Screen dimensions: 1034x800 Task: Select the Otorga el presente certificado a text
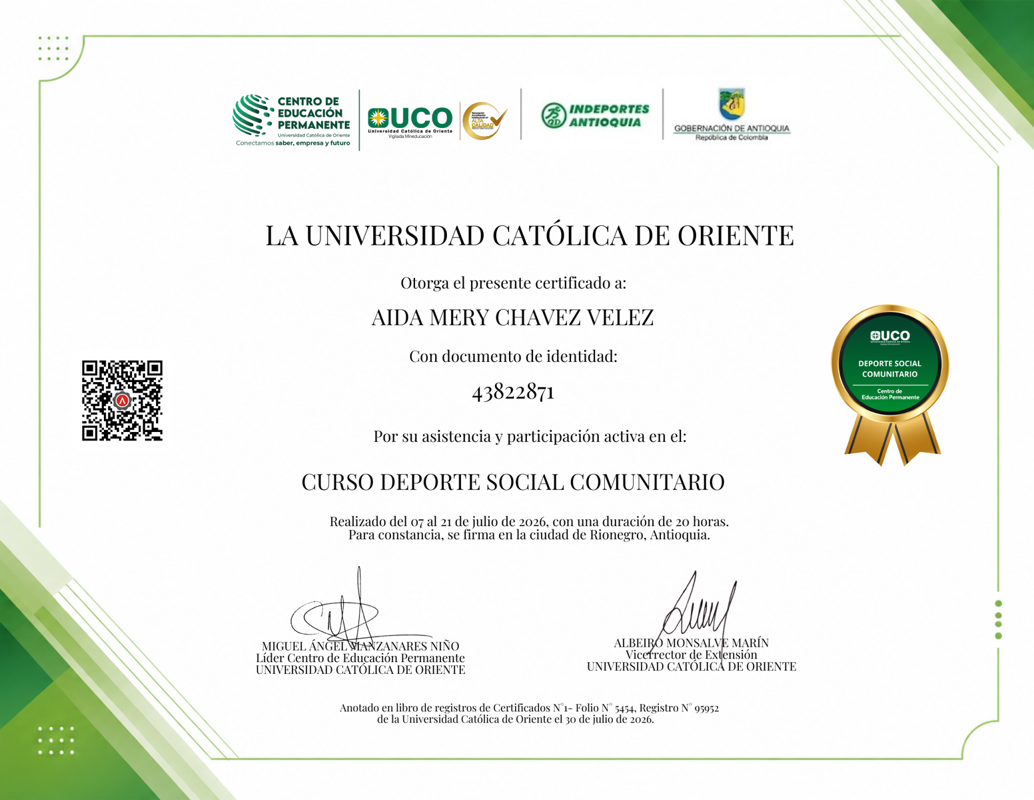click(x=513, y=284)
